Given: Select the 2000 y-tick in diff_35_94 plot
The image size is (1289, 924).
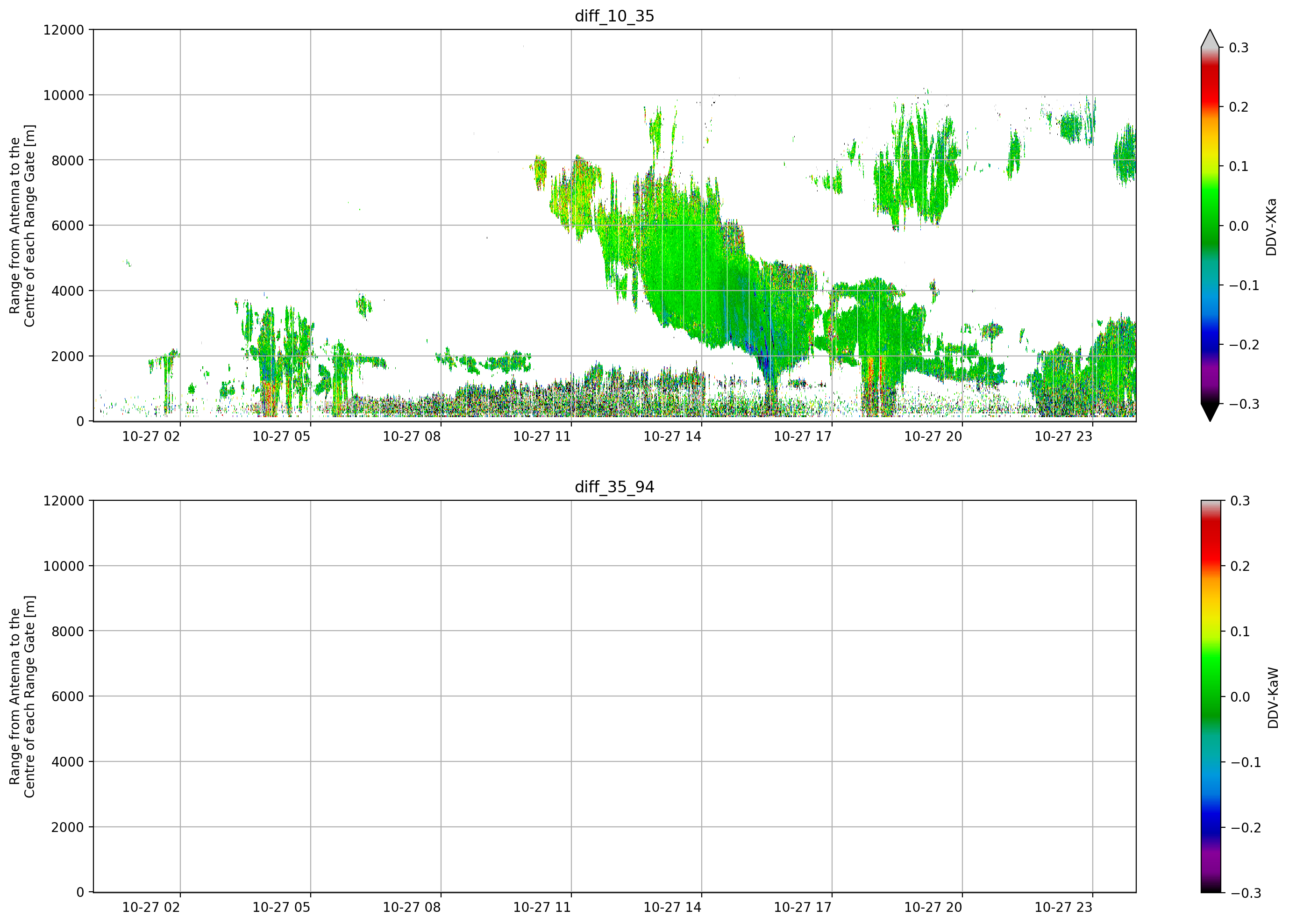Looking at the screenshot, I should [x=68, y=827].
